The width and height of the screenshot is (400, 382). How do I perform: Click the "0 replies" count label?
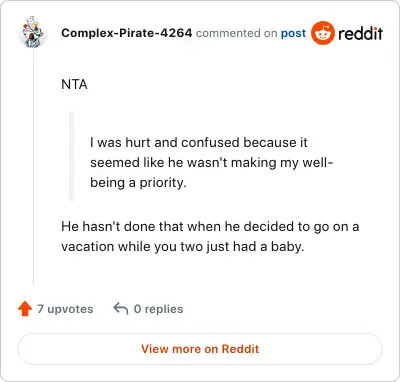(x=158, y=309)
